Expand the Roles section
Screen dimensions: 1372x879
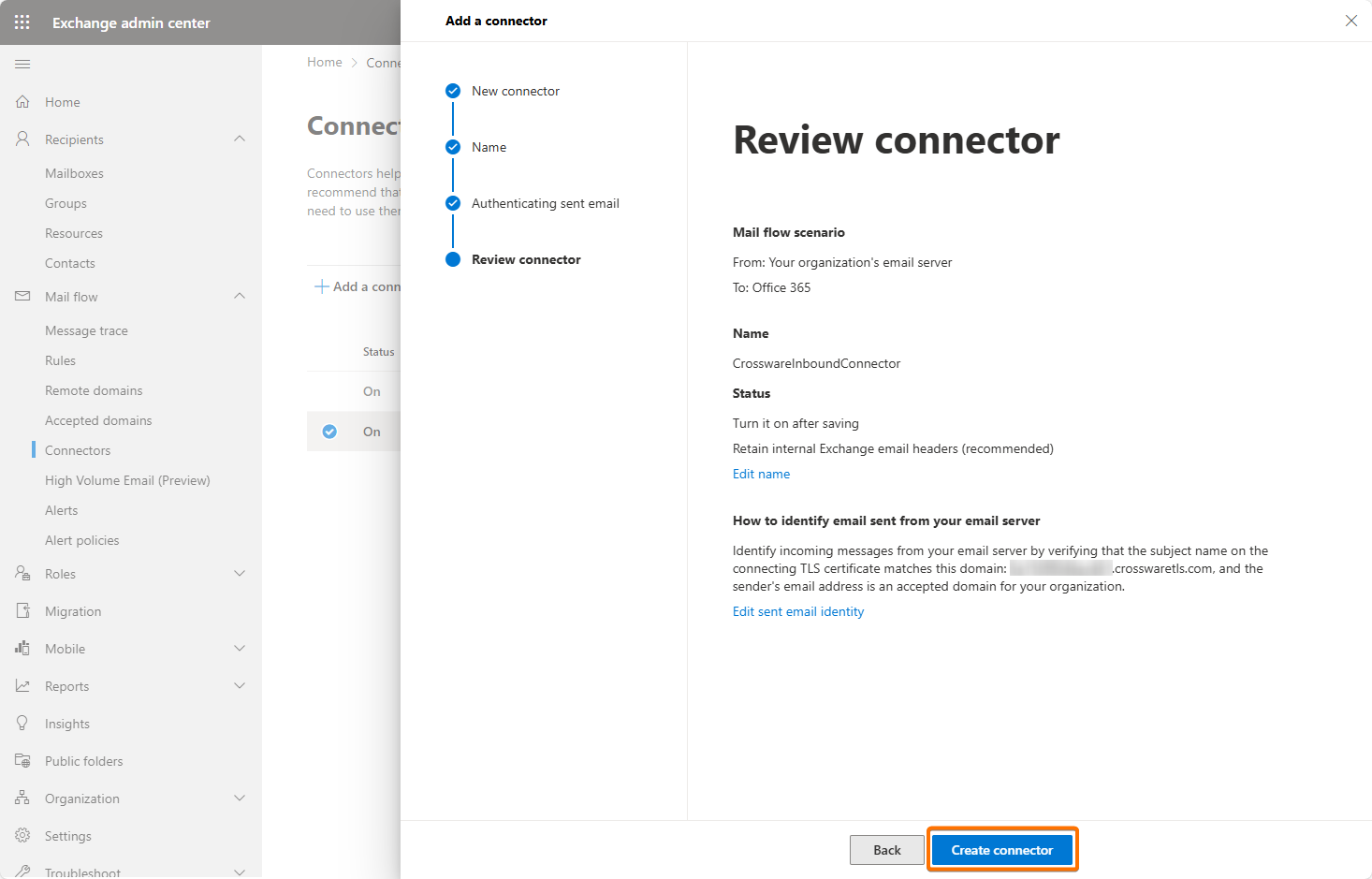(240, 574)
